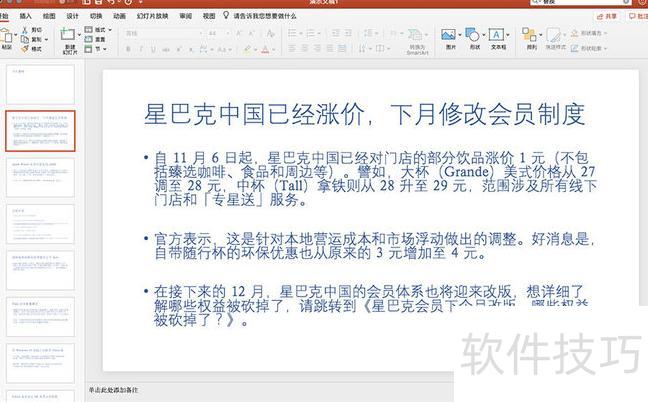Toggle strikethrough formatting
The width and height of the screenshot is (648, 402).
click(x=166, y=50)
